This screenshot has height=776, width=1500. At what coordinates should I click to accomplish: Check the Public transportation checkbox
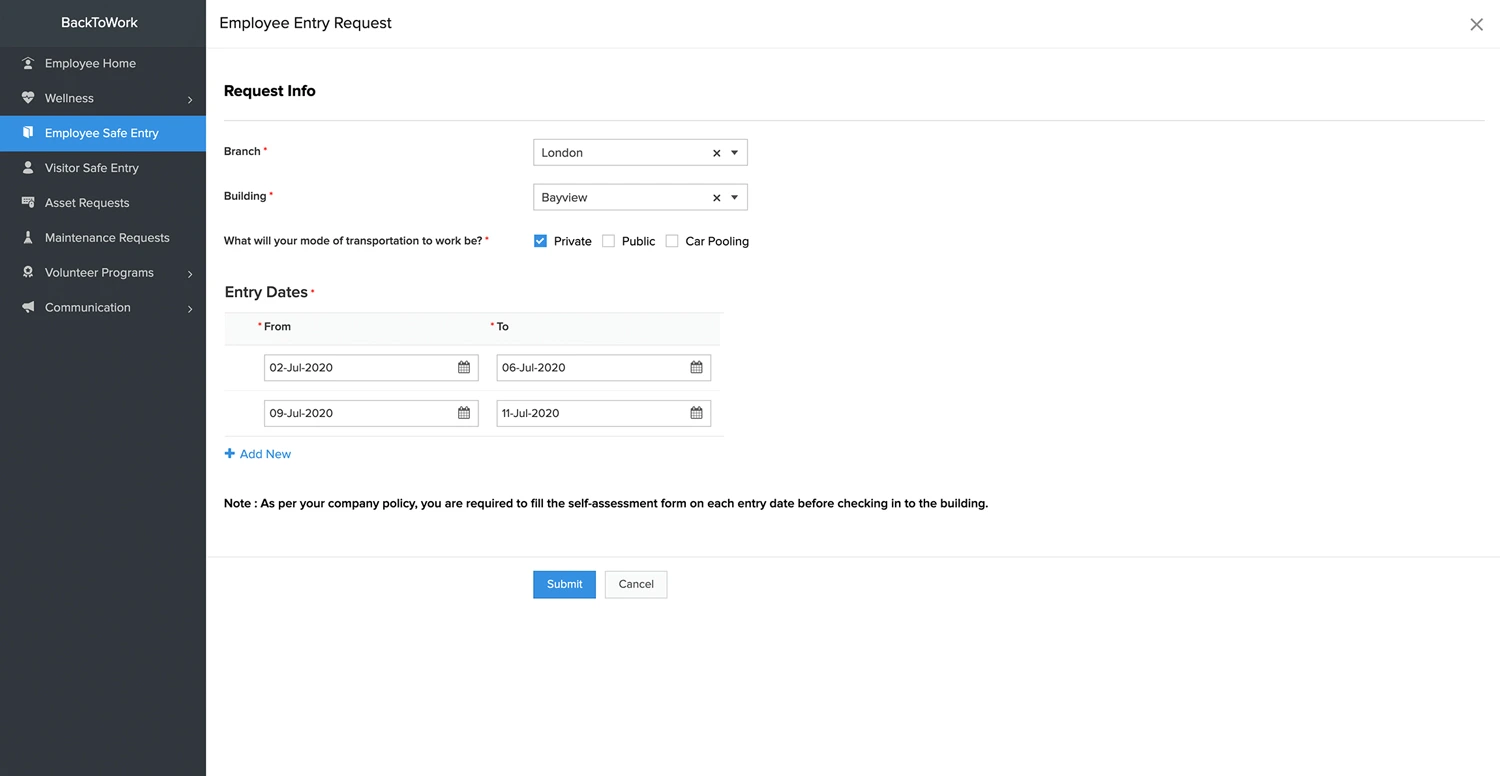(608, 241)
